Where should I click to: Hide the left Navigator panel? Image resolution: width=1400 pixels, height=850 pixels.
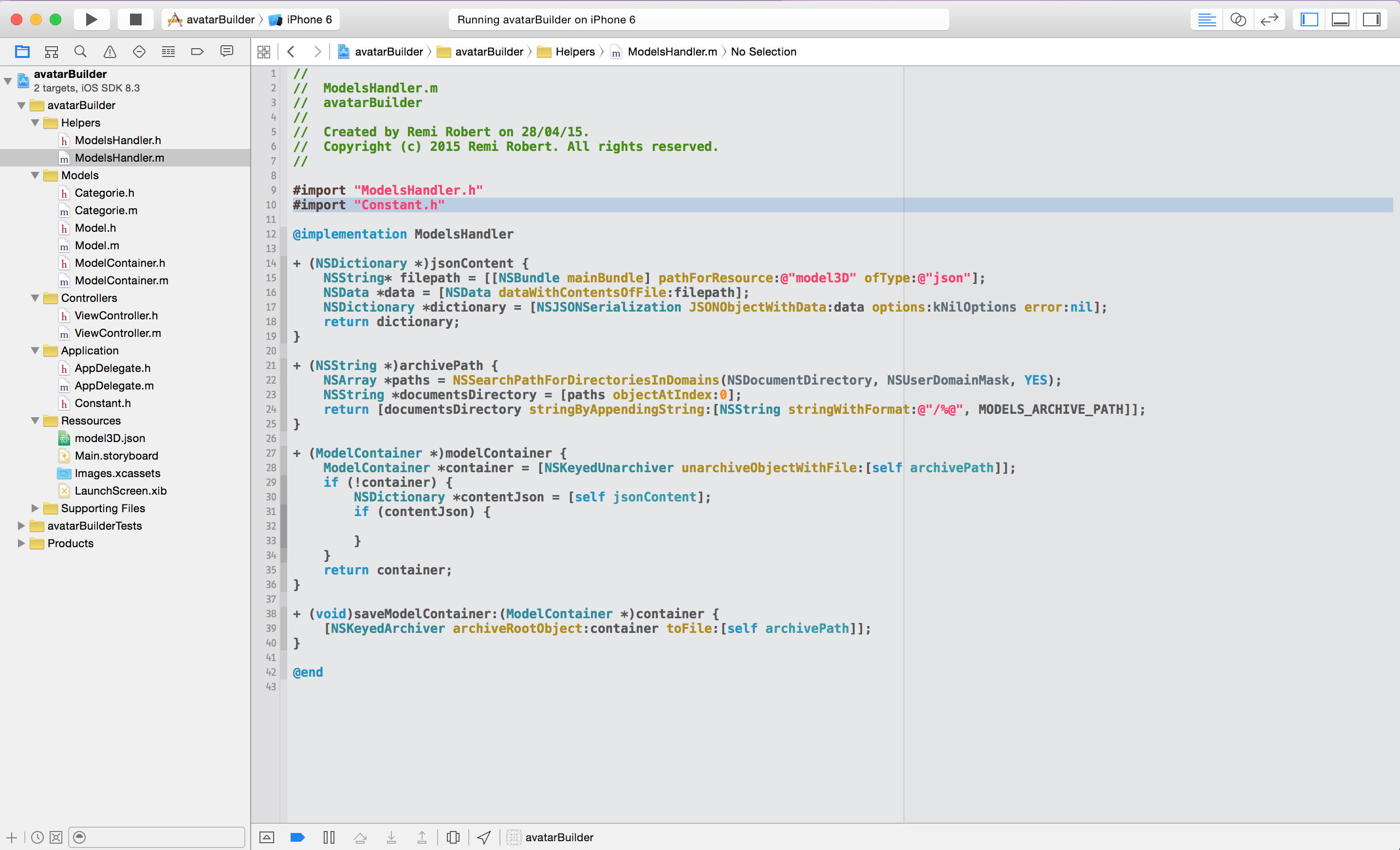click(1309, 20)
